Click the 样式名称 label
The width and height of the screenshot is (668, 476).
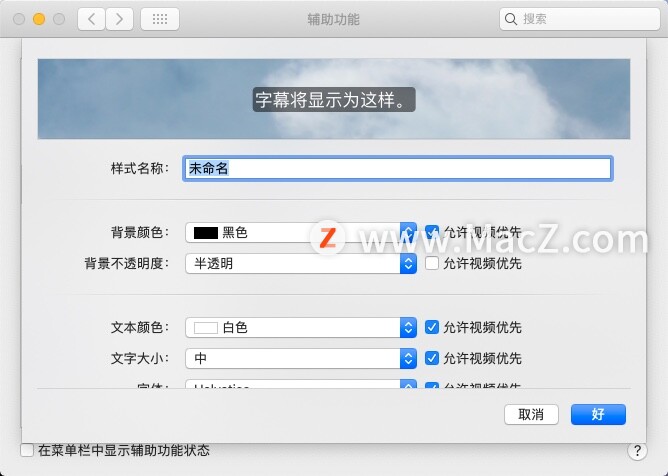click(140, 168)
